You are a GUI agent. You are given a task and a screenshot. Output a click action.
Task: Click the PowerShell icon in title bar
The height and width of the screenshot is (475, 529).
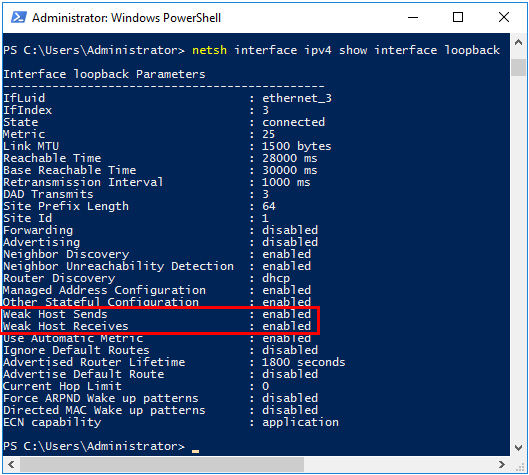(19, 17)
